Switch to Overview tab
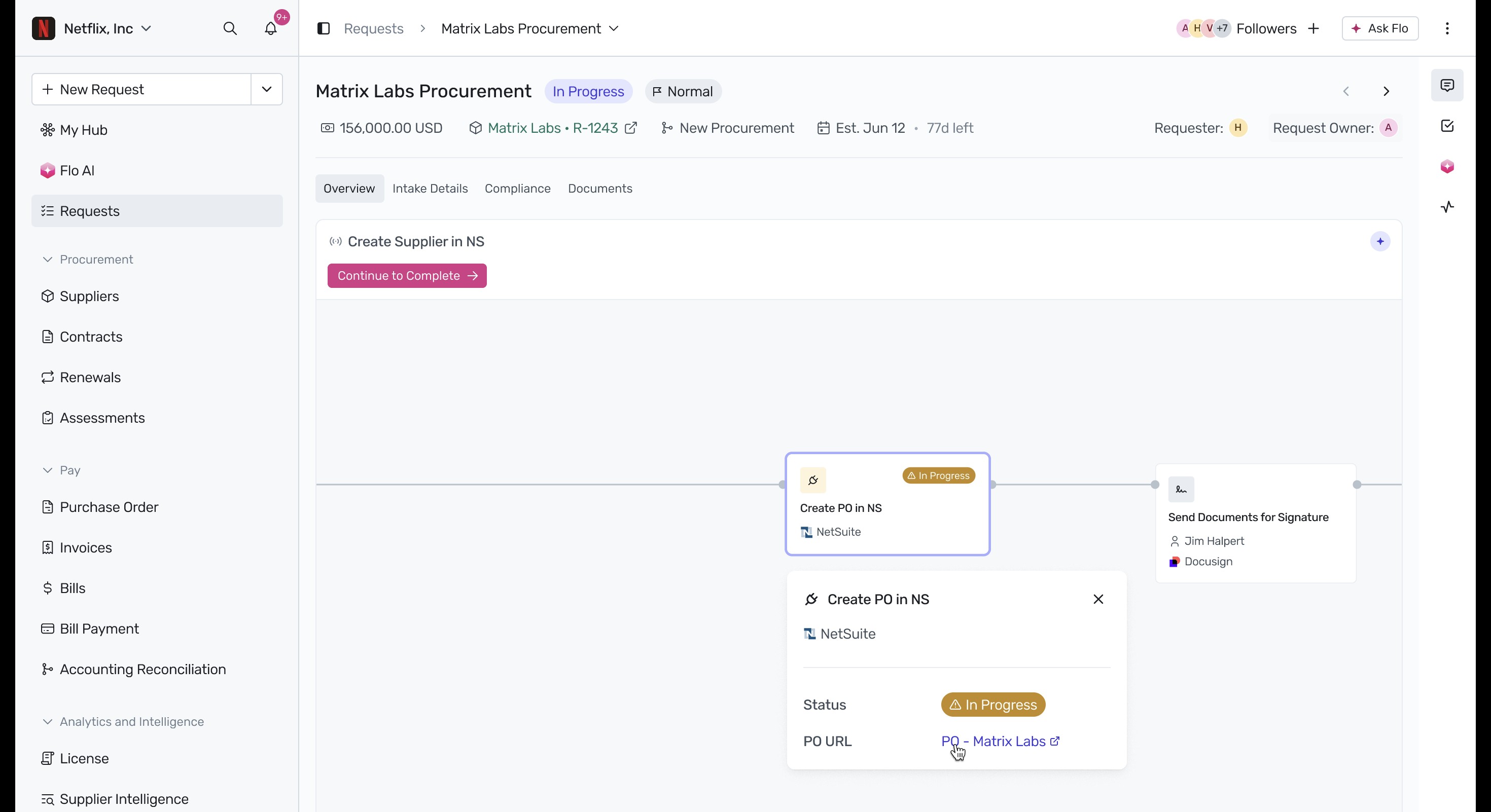 click(349, 189)
